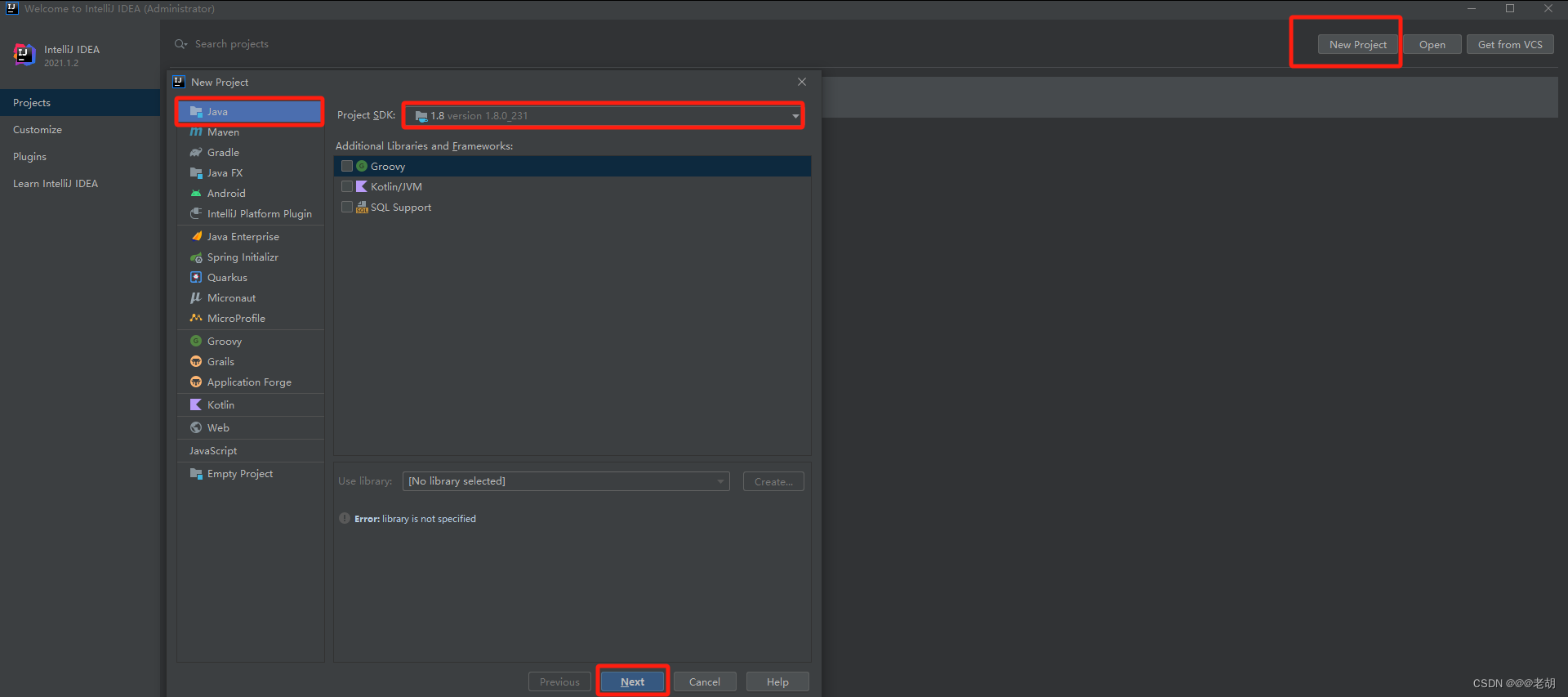Click the Grails icon

click(196, 361)
